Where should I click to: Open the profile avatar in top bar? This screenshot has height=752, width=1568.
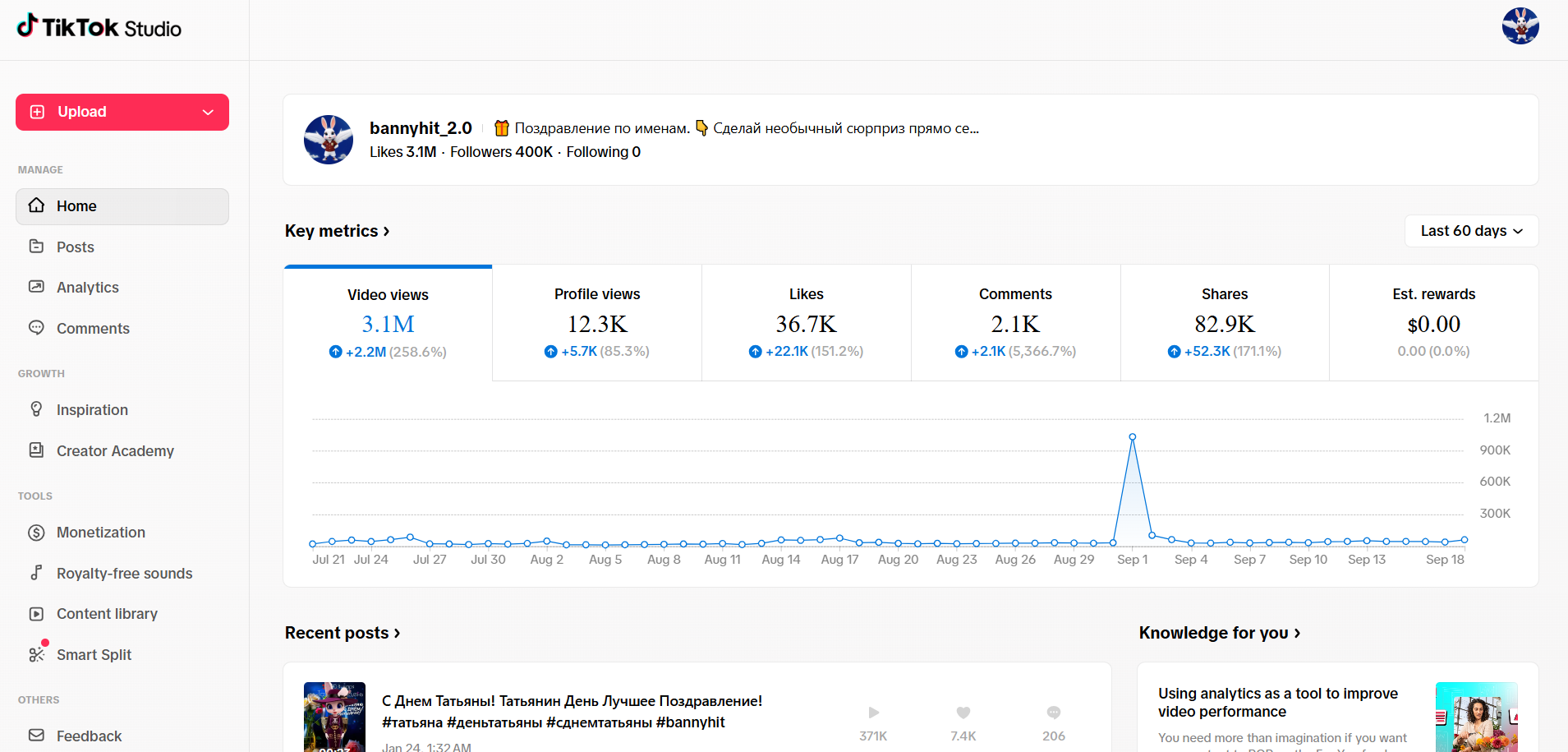click(1520, 26)
